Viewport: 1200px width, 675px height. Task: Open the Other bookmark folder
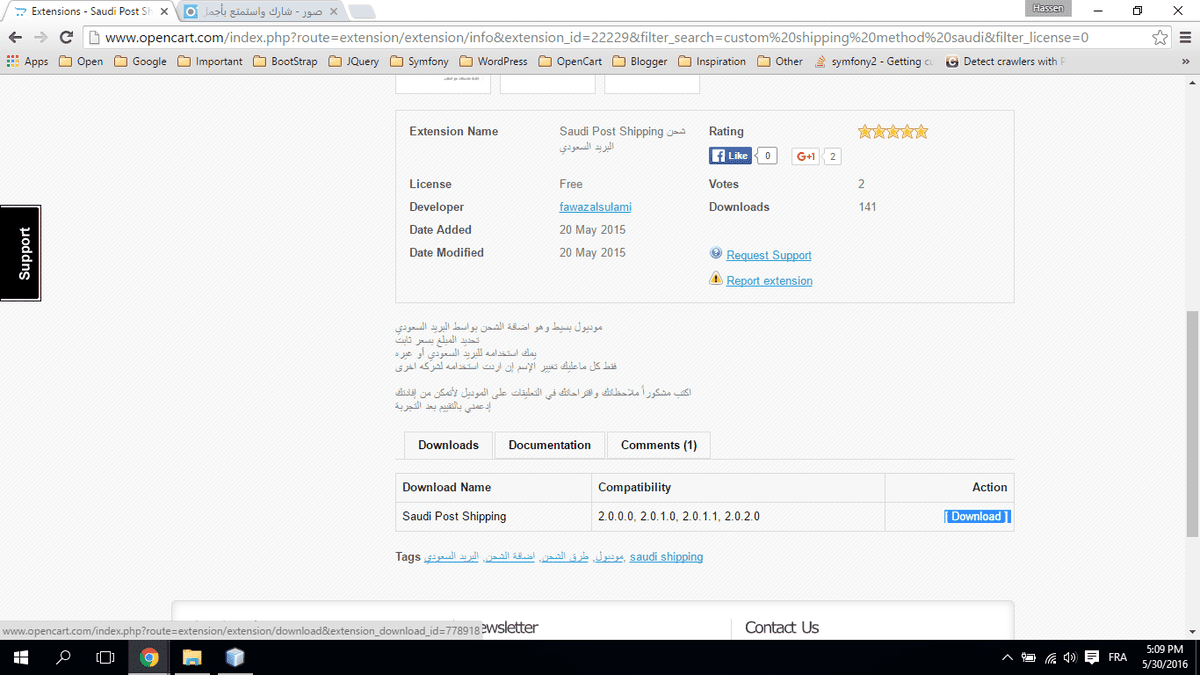[x=780, y=61]
